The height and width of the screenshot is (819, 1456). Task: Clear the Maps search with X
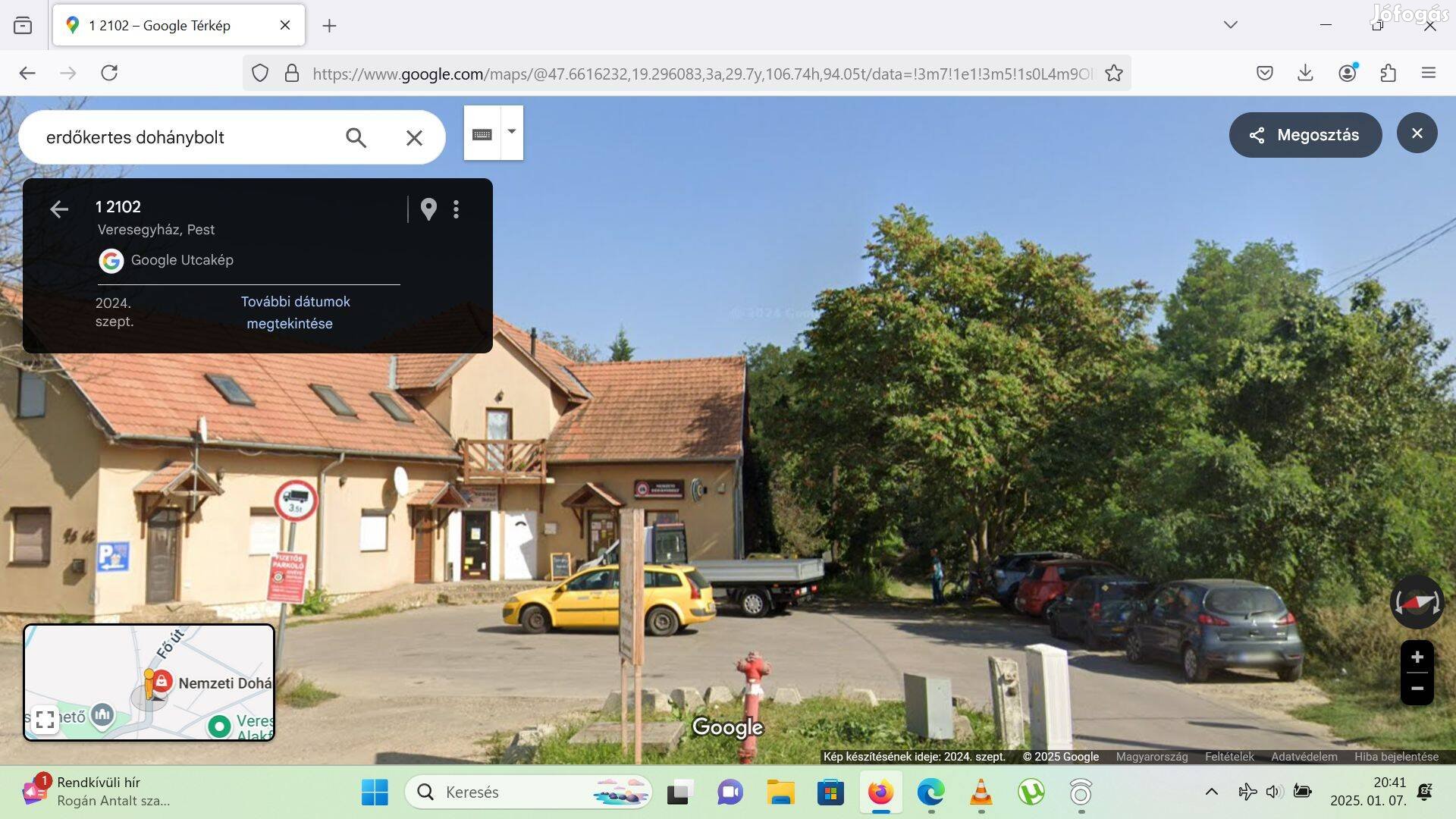coord(414,137)
